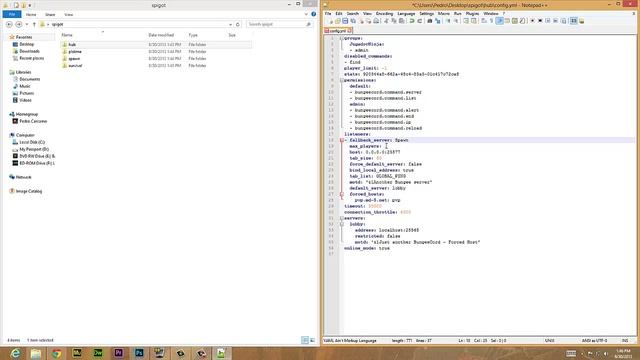
Task: Click the Print icon in Notepad++ toolbar
Action: (377, 21)
